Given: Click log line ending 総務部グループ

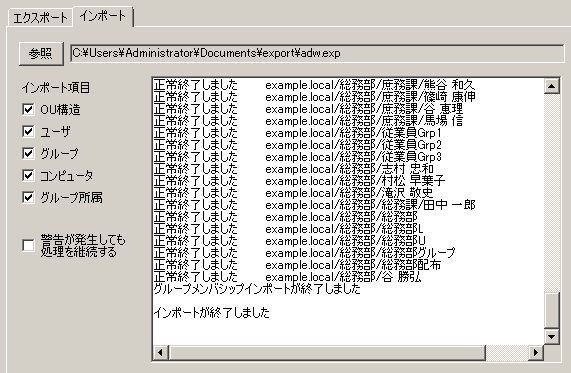Looking at the screenshot, I should click(x=304, y=254).
